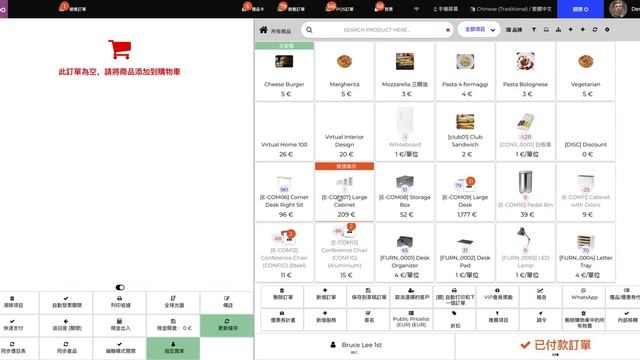Toggle the 自動發票 check option

point(67,302)
